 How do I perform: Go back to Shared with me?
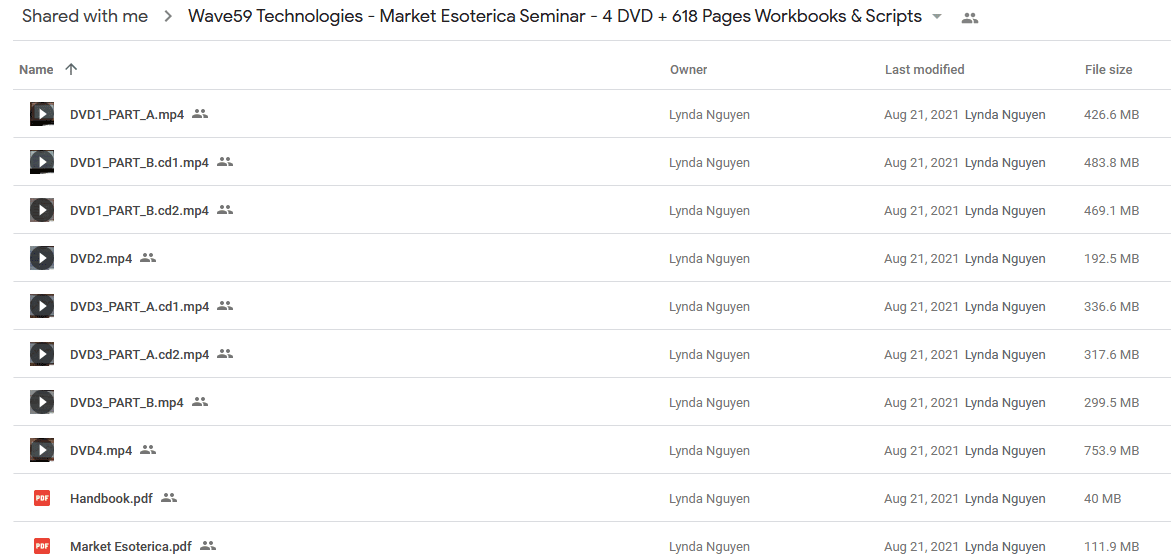(85, 16)
